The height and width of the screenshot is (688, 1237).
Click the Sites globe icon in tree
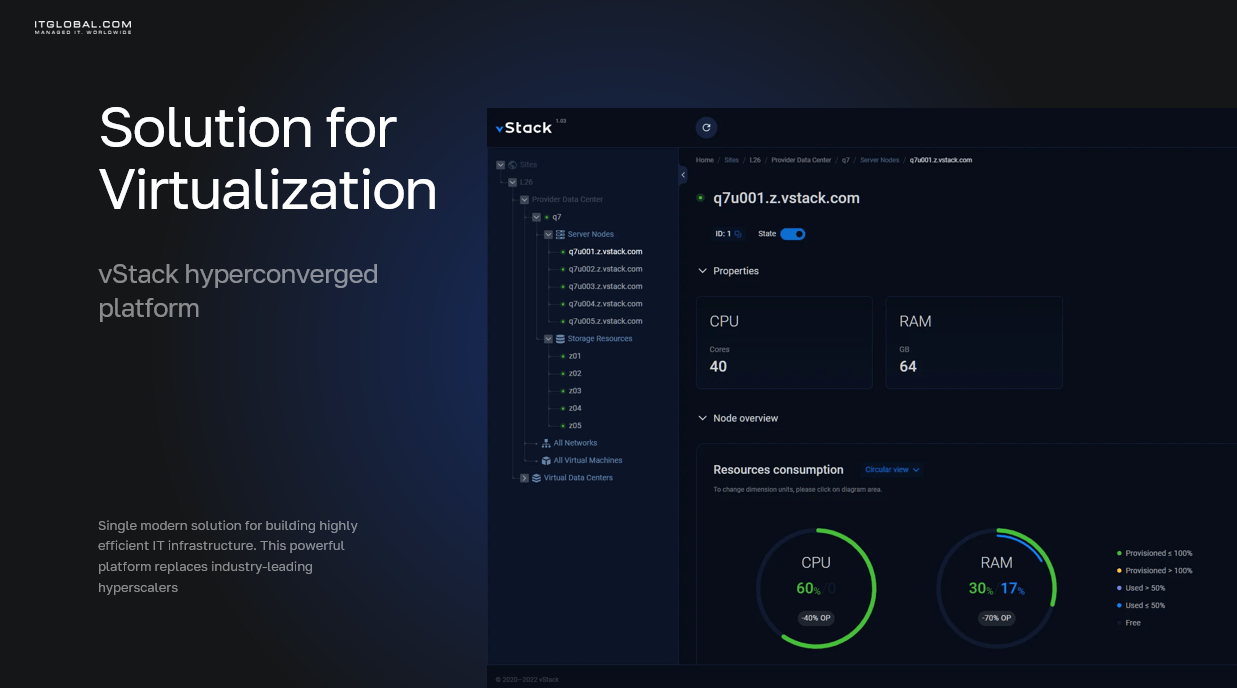512,165
